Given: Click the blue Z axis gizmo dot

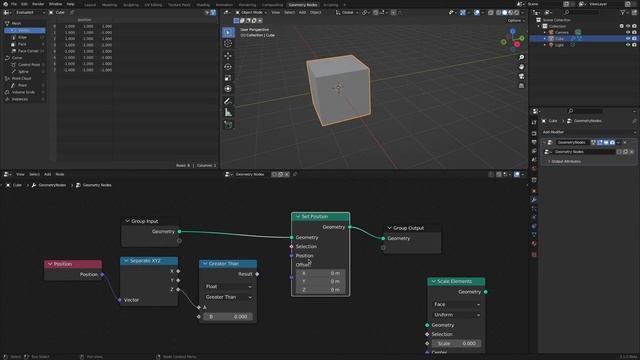Looking at the screenshot, I should click(513, 31).
